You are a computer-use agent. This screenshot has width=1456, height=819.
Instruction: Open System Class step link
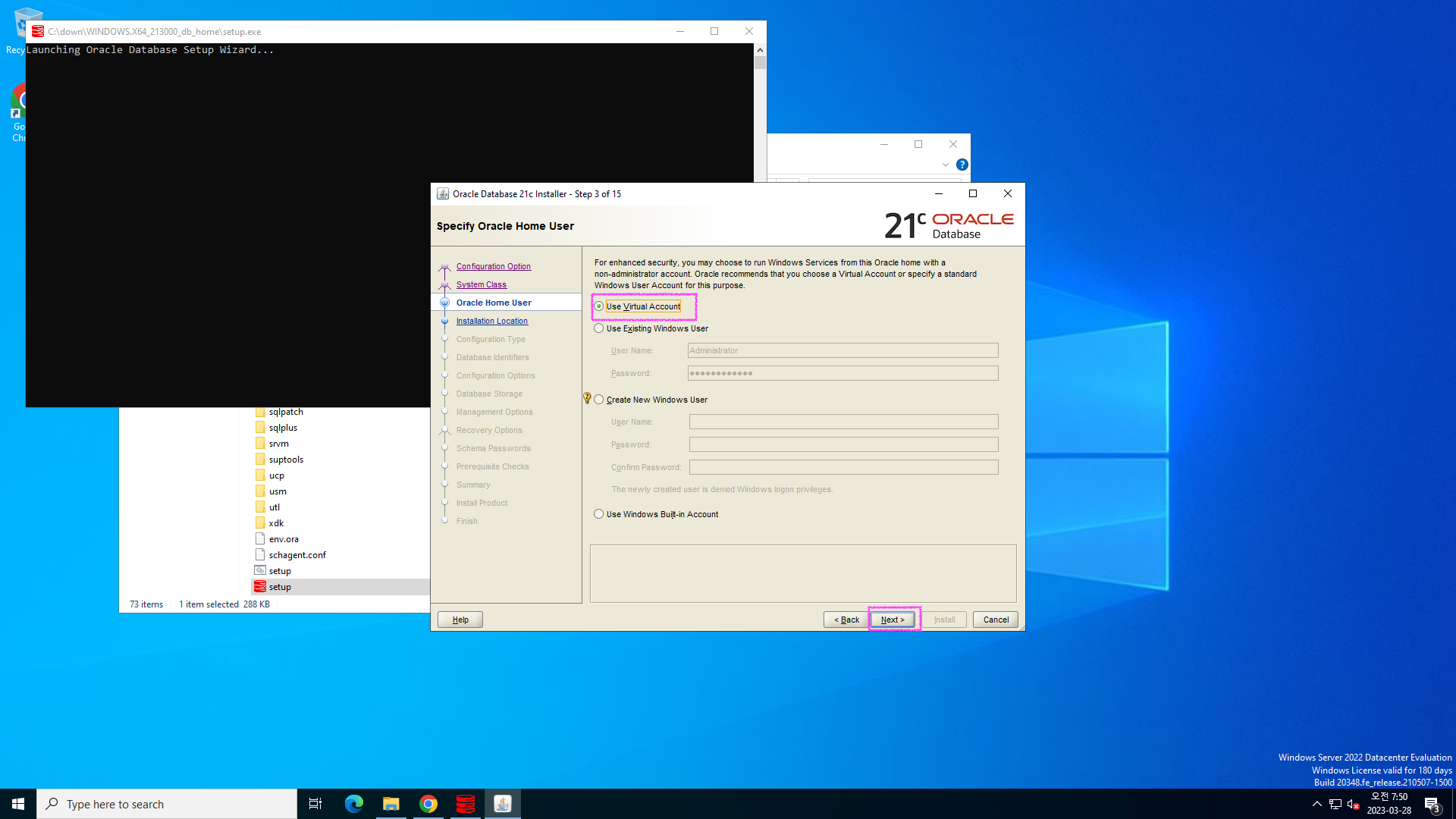tap(482, 284)
